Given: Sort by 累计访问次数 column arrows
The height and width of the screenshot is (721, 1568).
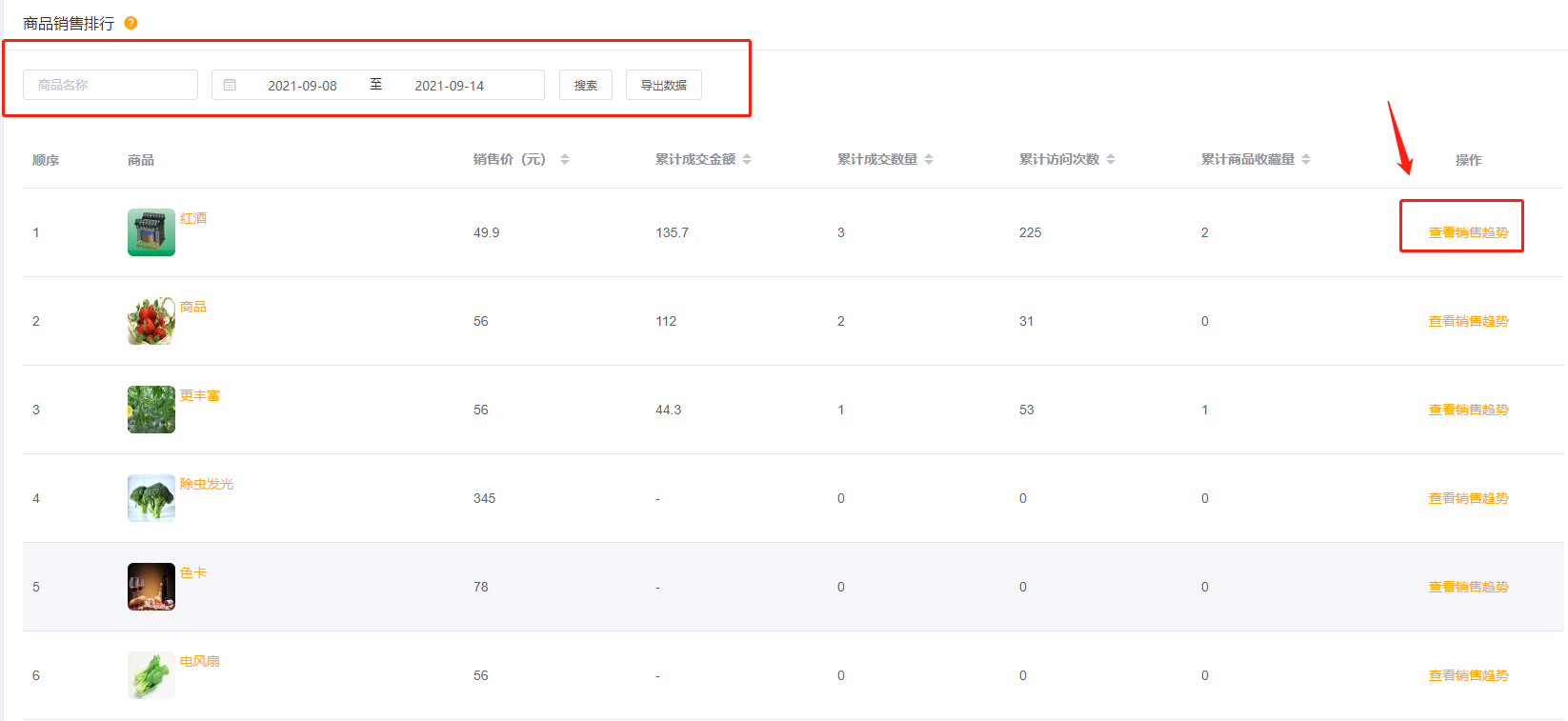Looking at the screenshot, I should coord(1111,159).
